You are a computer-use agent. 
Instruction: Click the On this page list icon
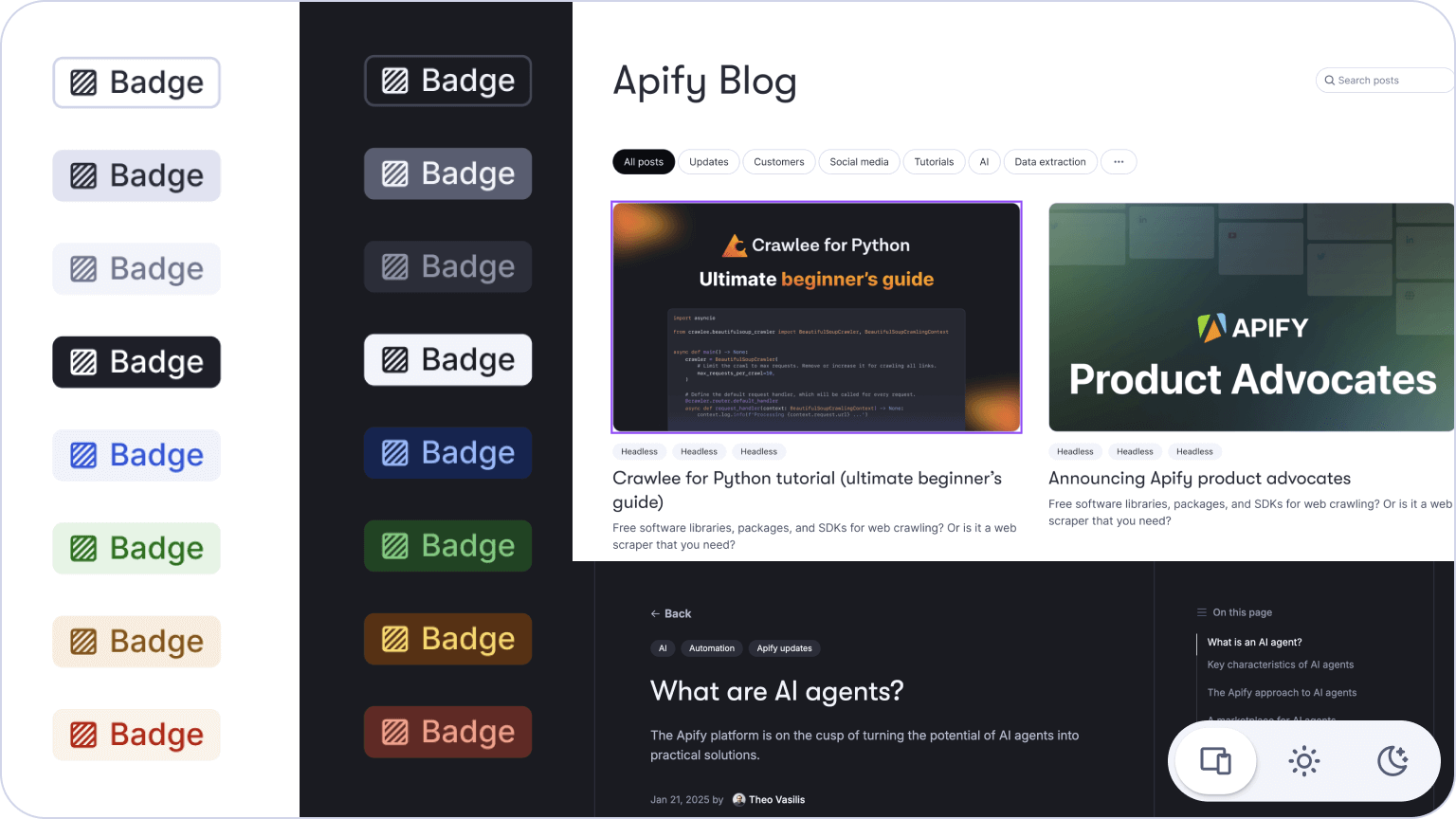pos(1200,612)
